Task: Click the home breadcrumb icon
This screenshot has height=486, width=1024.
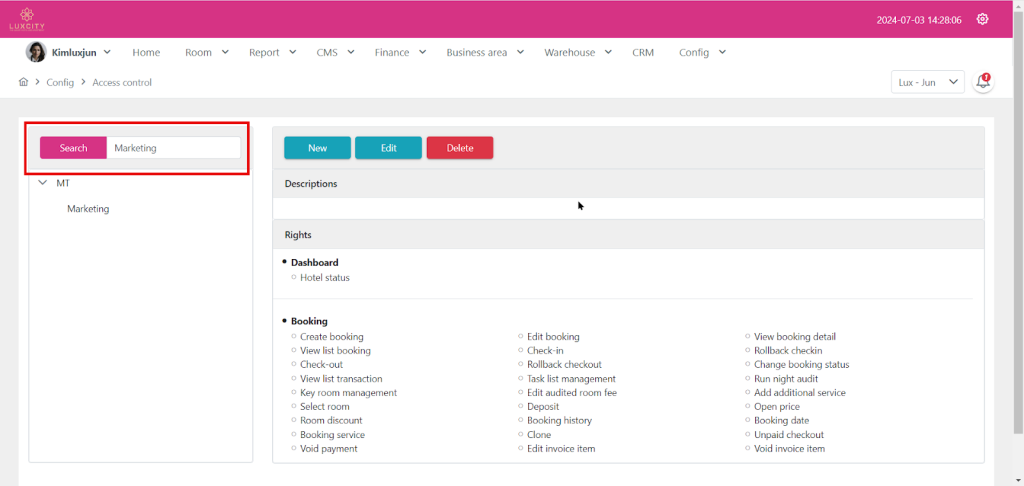Action: [23, 82]
